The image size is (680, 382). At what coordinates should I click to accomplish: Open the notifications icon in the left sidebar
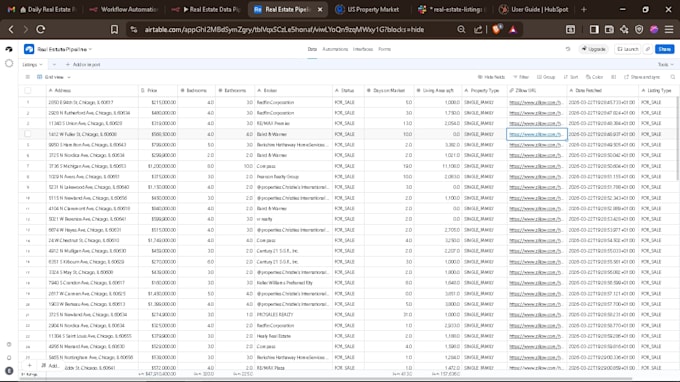pyautogui.click(x=9, y=358)
